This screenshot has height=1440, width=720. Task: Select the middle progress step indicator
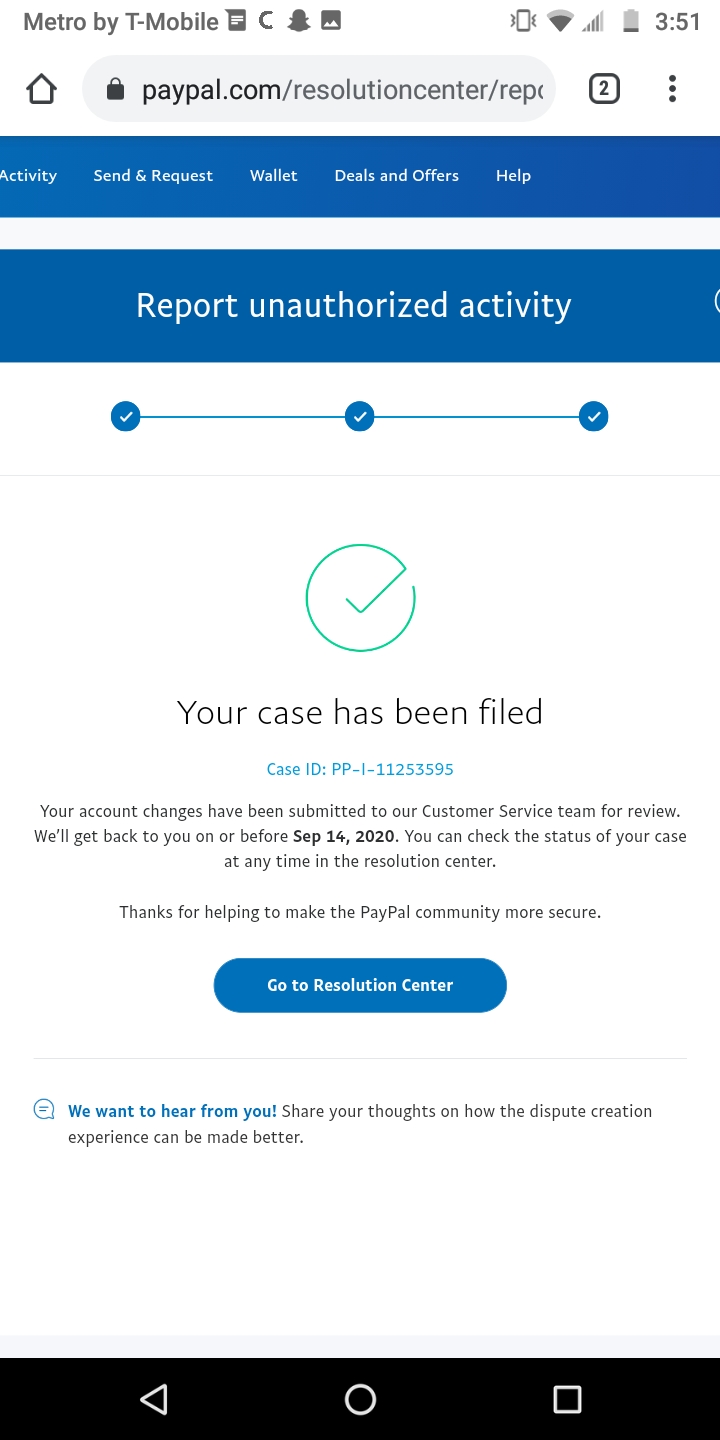point(360,416)
